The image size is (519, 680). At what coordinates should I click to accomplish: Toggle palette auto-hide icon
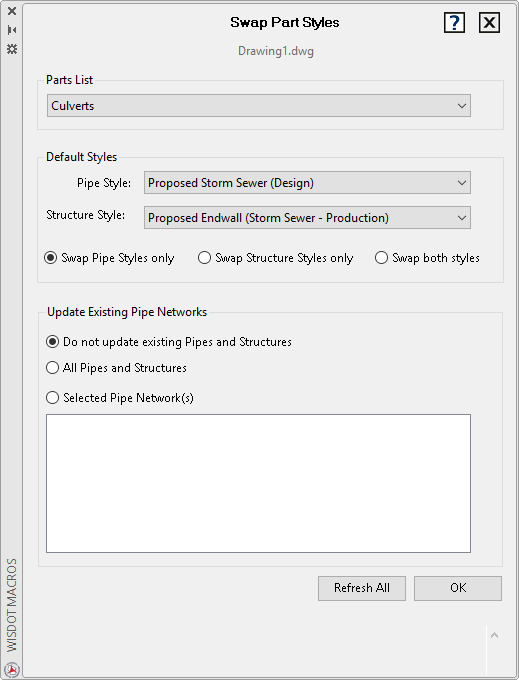pos(12,30)
